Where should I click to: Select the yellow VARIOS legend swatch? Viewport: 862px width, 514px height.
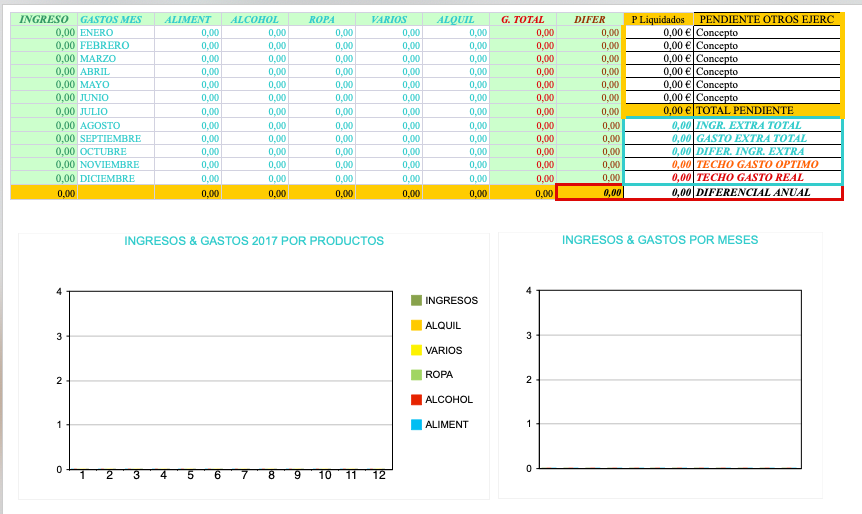click(416, 350)
